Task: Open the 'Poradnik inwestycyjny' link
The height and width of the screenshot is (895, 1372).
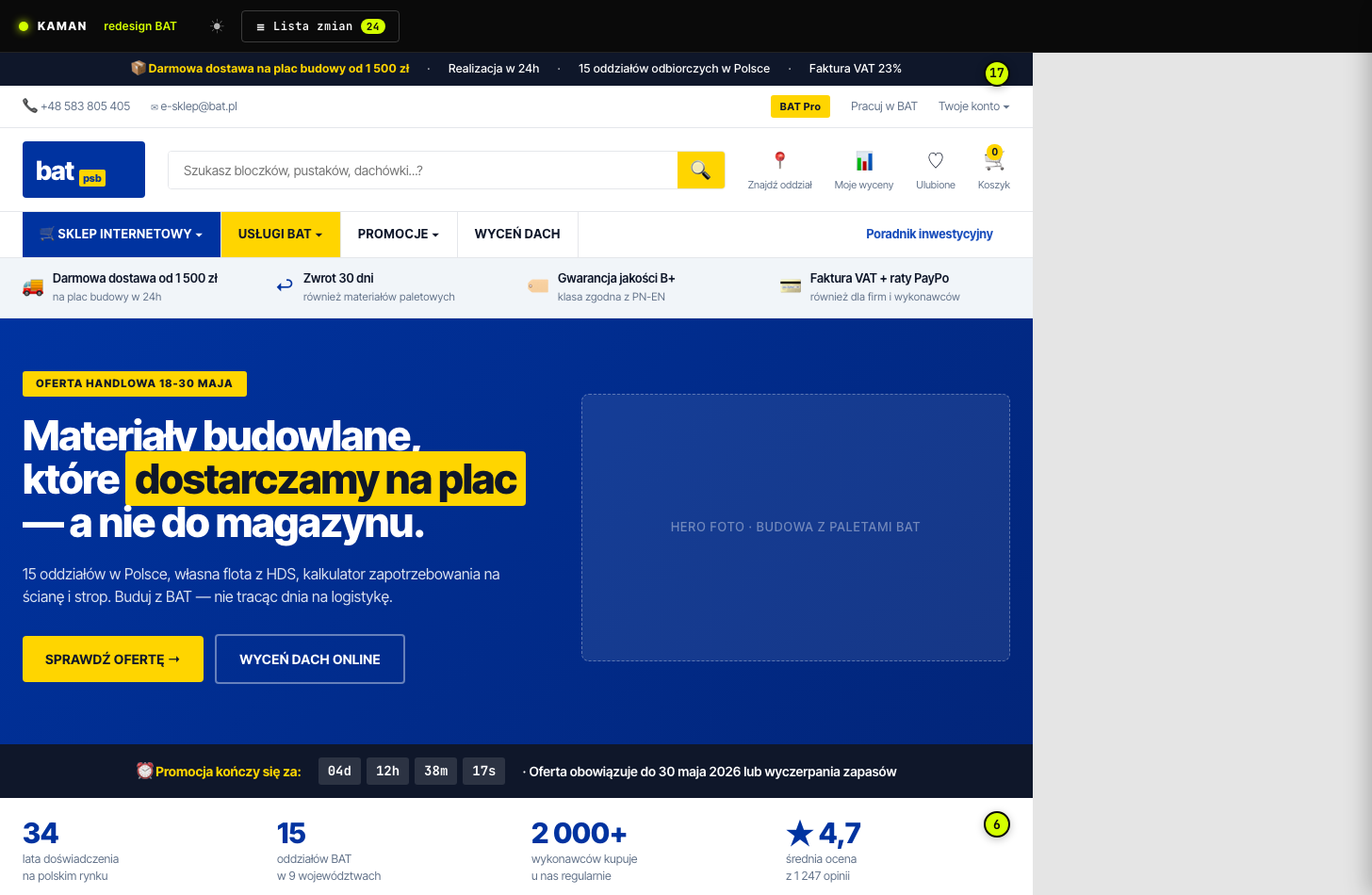Action: (x=929, y=235)
